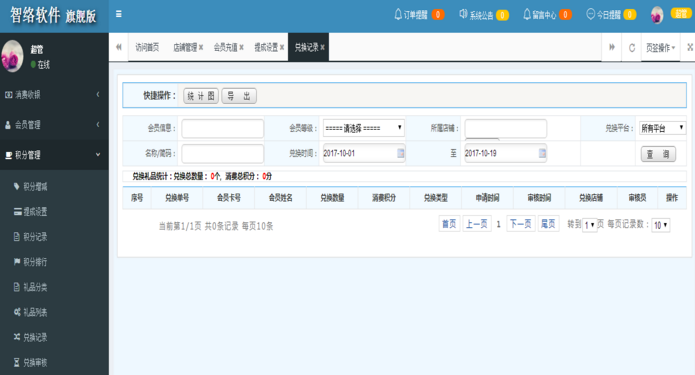Open the 订单提醒 bell notification
This screenshot has width=695, height=375.
[398, 15]
